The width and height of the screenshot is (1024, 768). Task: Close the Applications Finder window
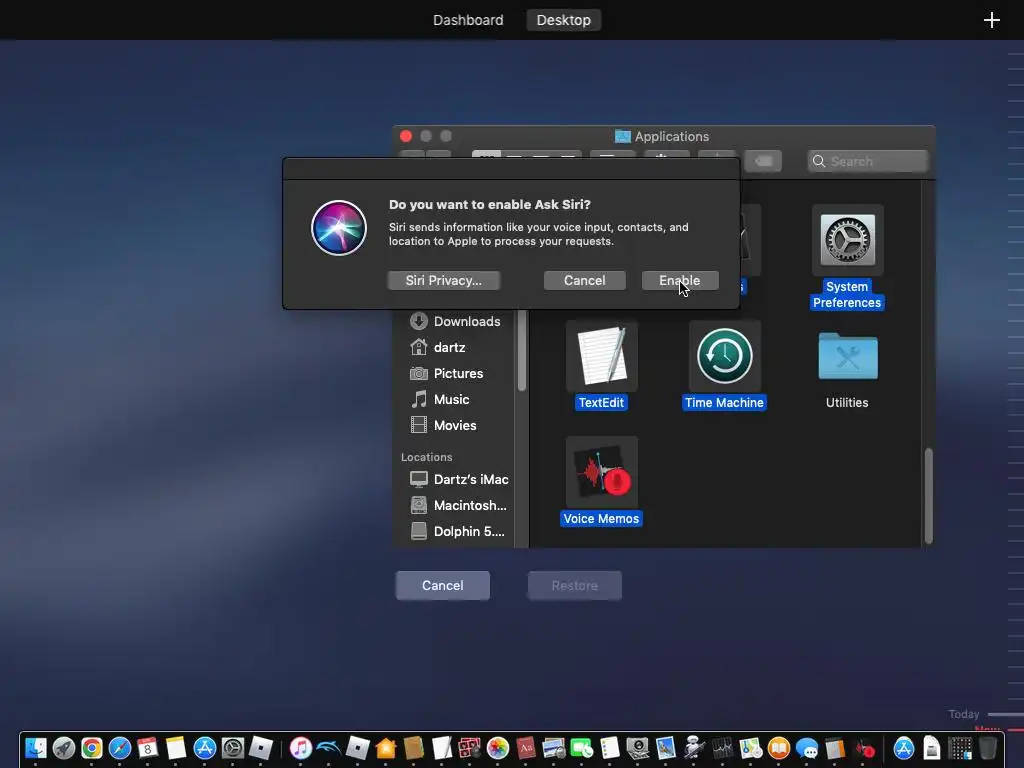406,136
